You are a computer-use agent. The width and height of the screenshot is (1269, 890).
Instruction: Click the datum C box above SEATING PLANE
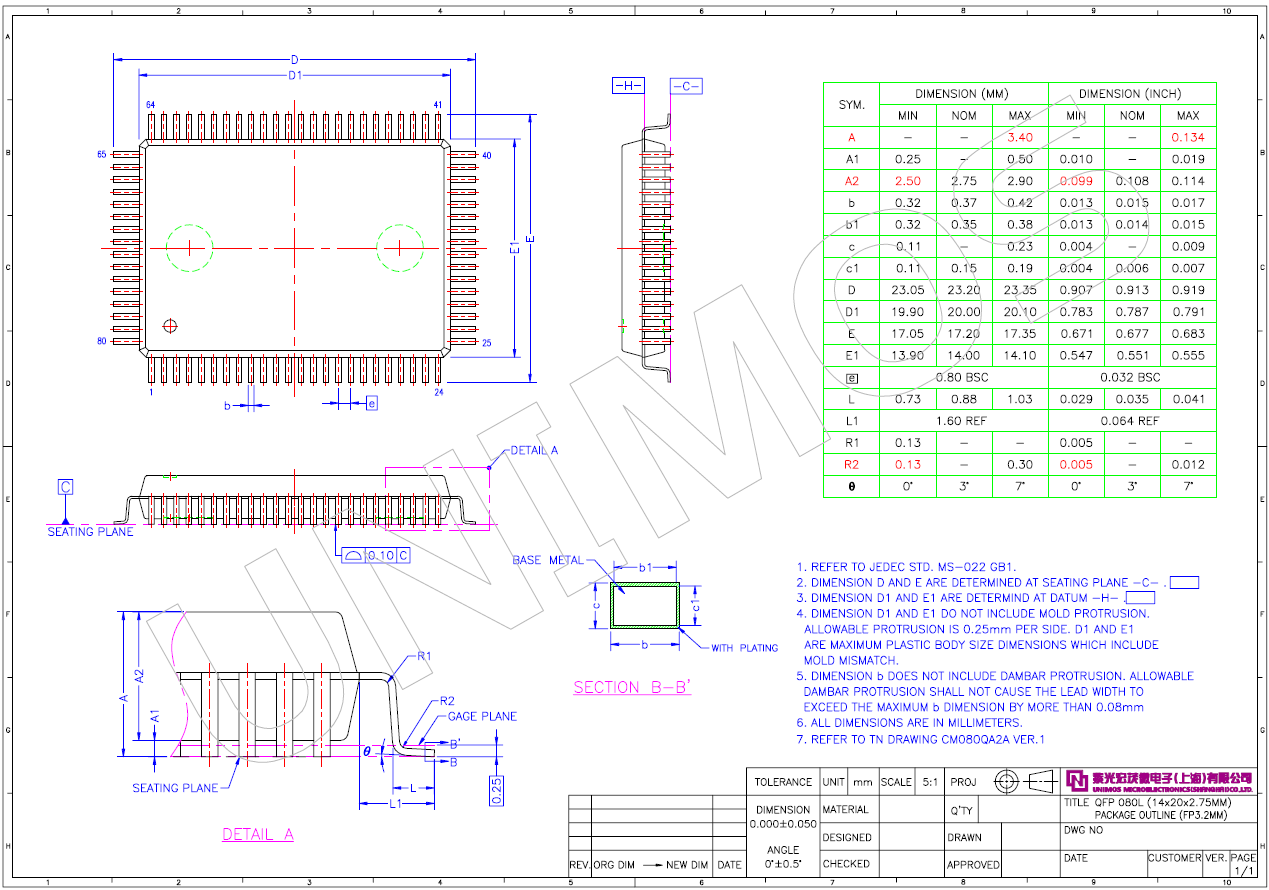coord(65,487)
